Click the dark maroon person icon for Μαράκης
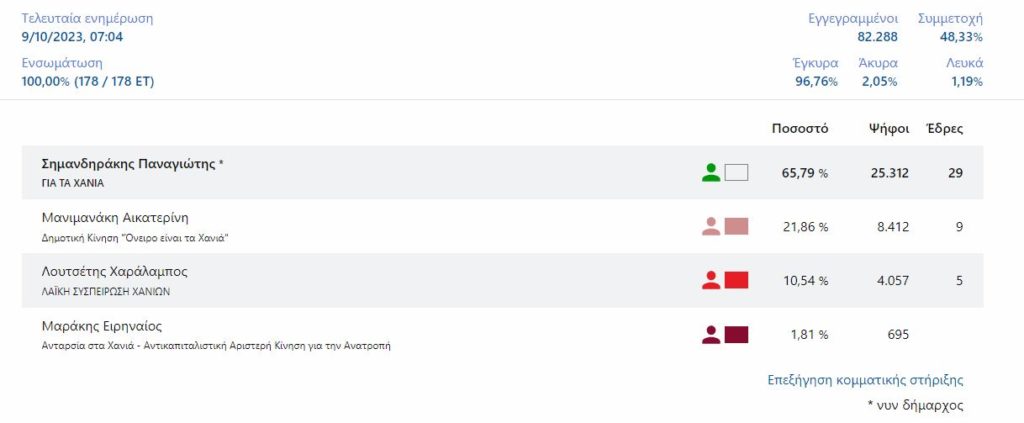Viewport: 1024px width, 423px height. pos(711,335)
